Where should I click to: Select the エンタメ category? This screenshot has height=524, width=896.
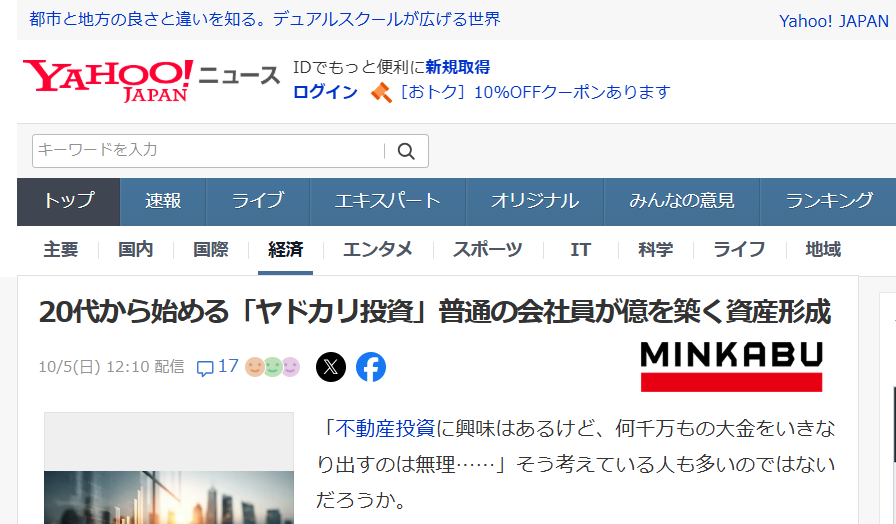pos(377,249)
